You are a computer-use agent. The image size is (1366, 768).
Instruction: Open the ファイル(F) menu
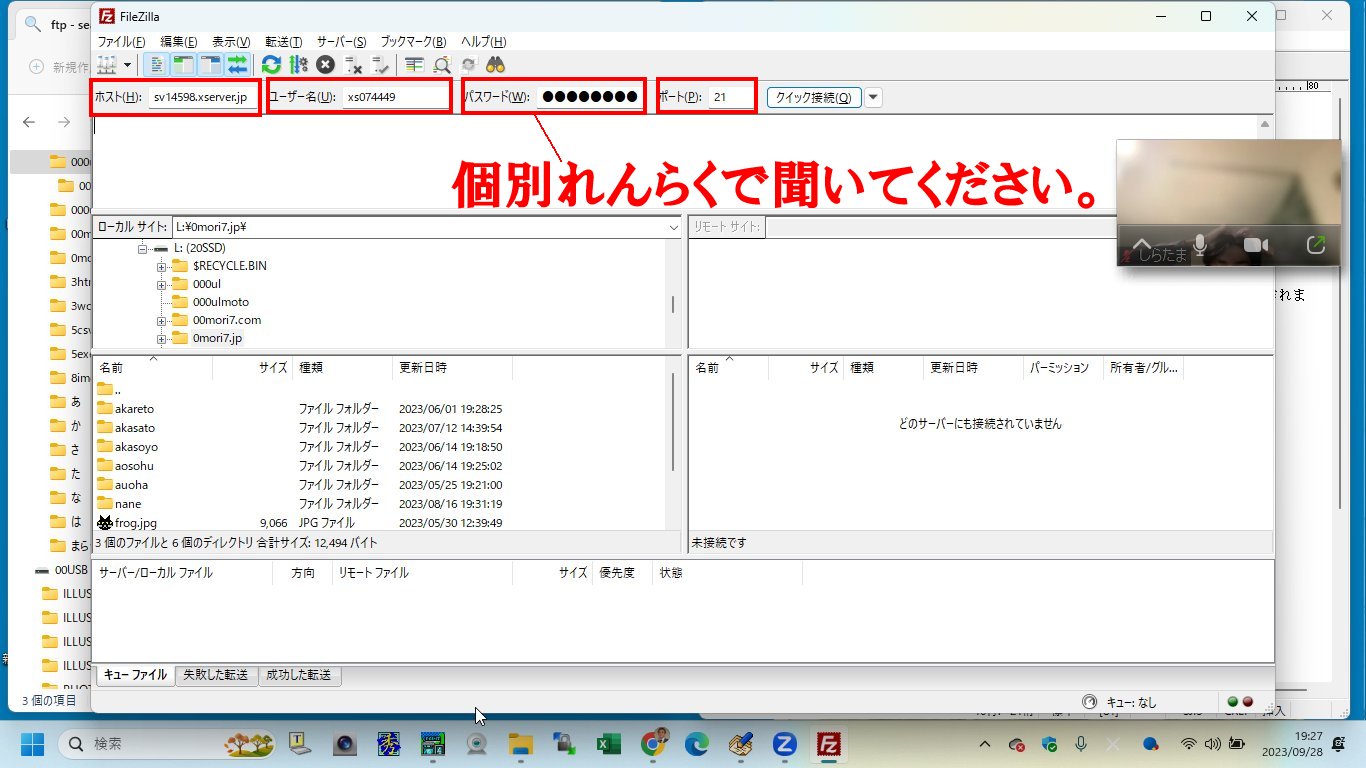tap(121, 42)
